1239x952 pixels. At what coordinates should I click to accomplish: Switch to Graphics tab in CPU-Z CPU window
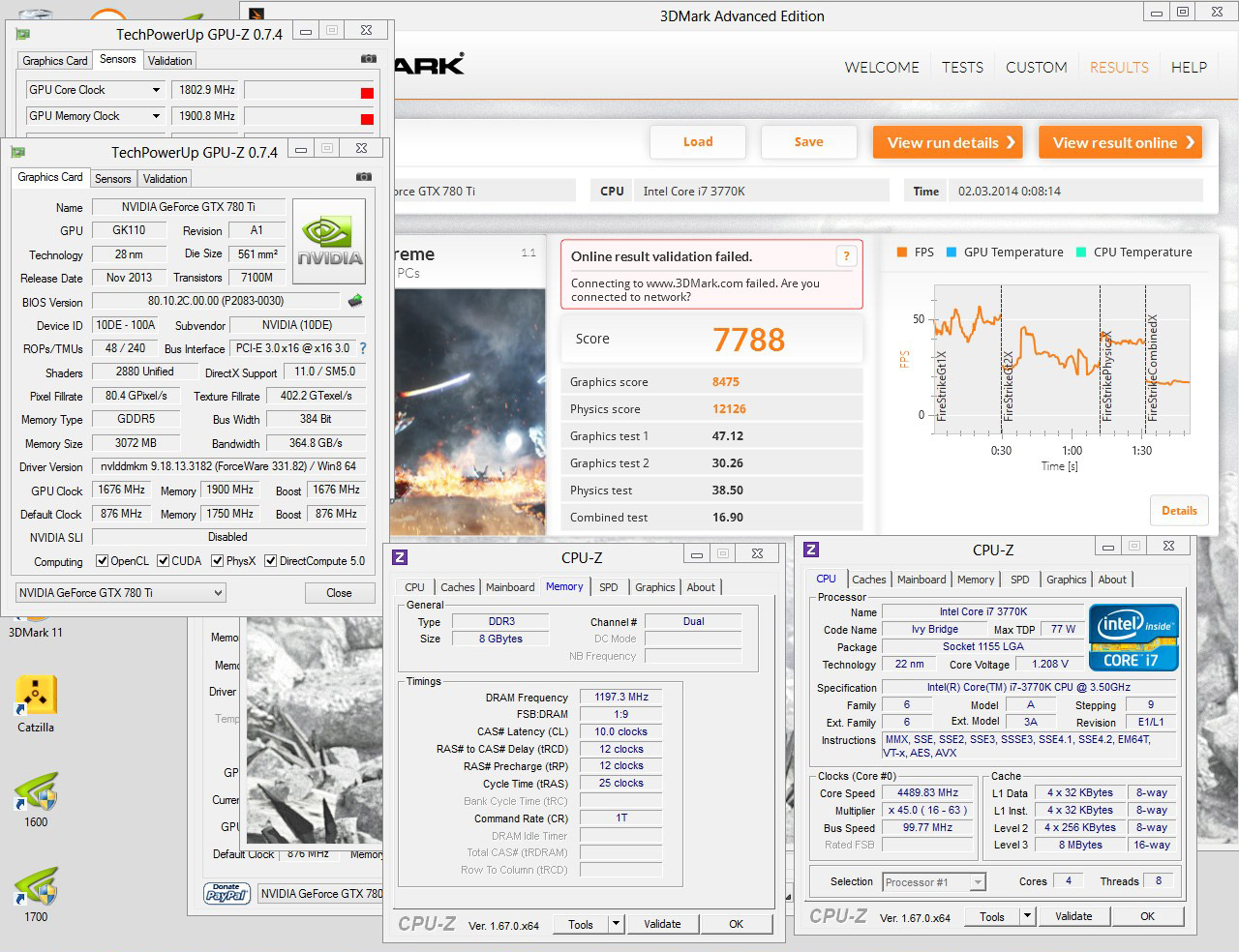(x=1066, y=580)
